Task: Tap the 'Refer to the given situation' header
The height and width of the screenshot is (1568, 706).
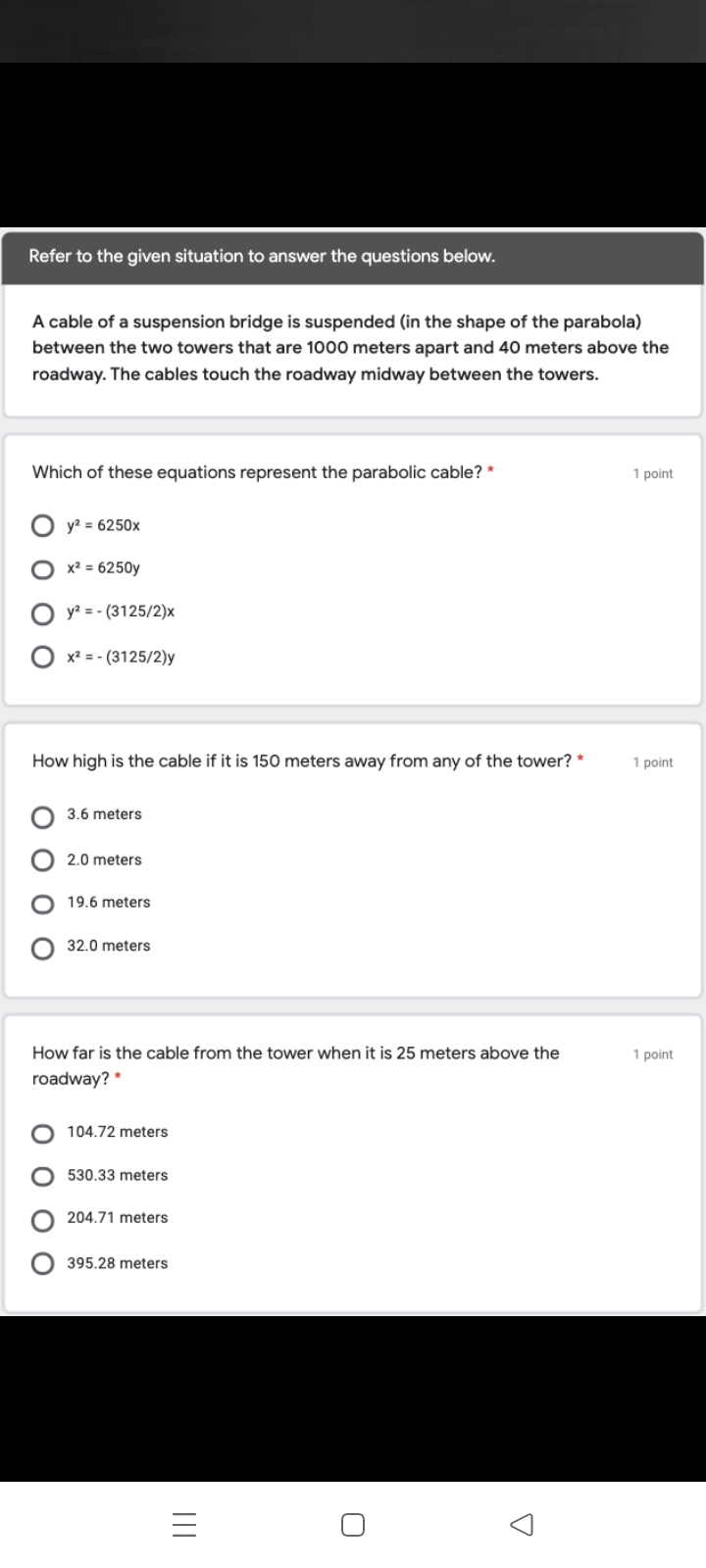Action: [x=262, y=257]
